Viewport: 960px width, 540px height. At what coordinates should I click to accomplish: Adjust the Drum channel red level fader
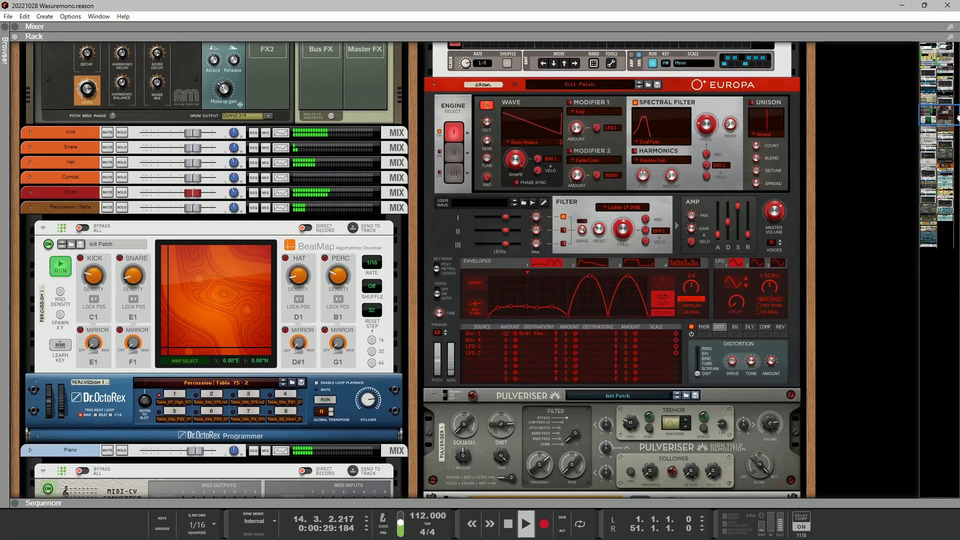coord(192,193)
